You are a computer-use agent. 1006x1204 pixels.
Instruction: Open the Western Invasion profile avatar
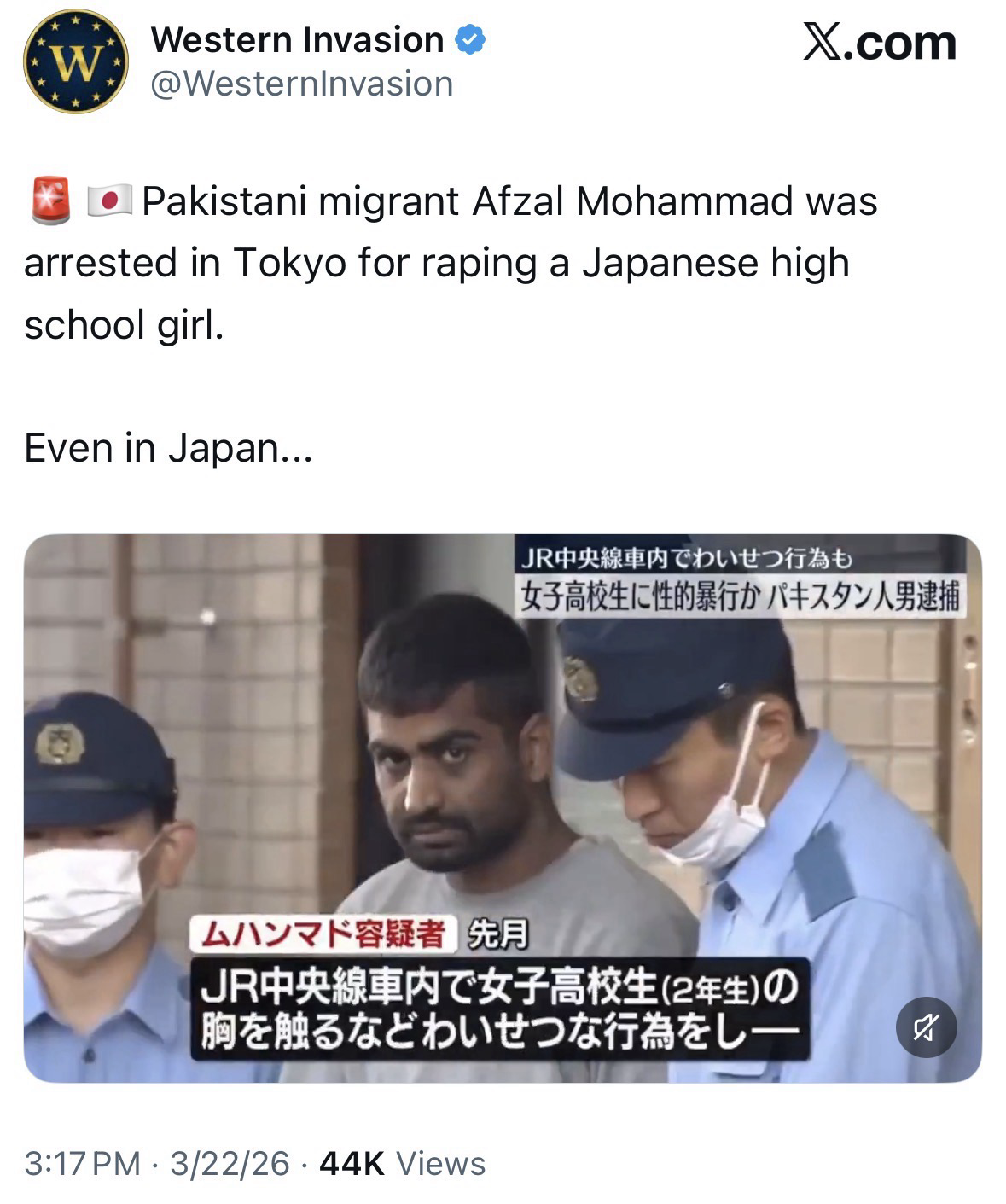pyautogui.click(x=75, y=62)
